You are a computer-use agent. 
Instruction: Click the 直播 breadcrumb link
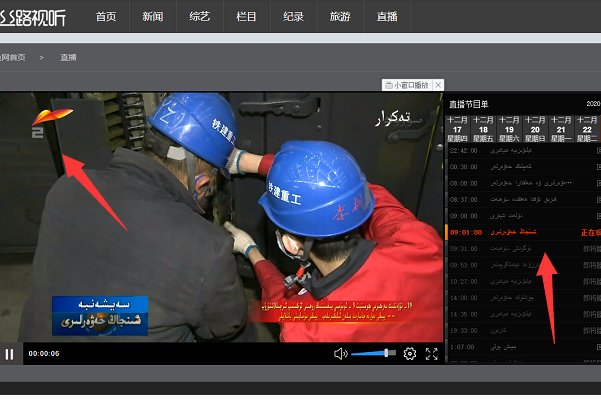[68, 57]
